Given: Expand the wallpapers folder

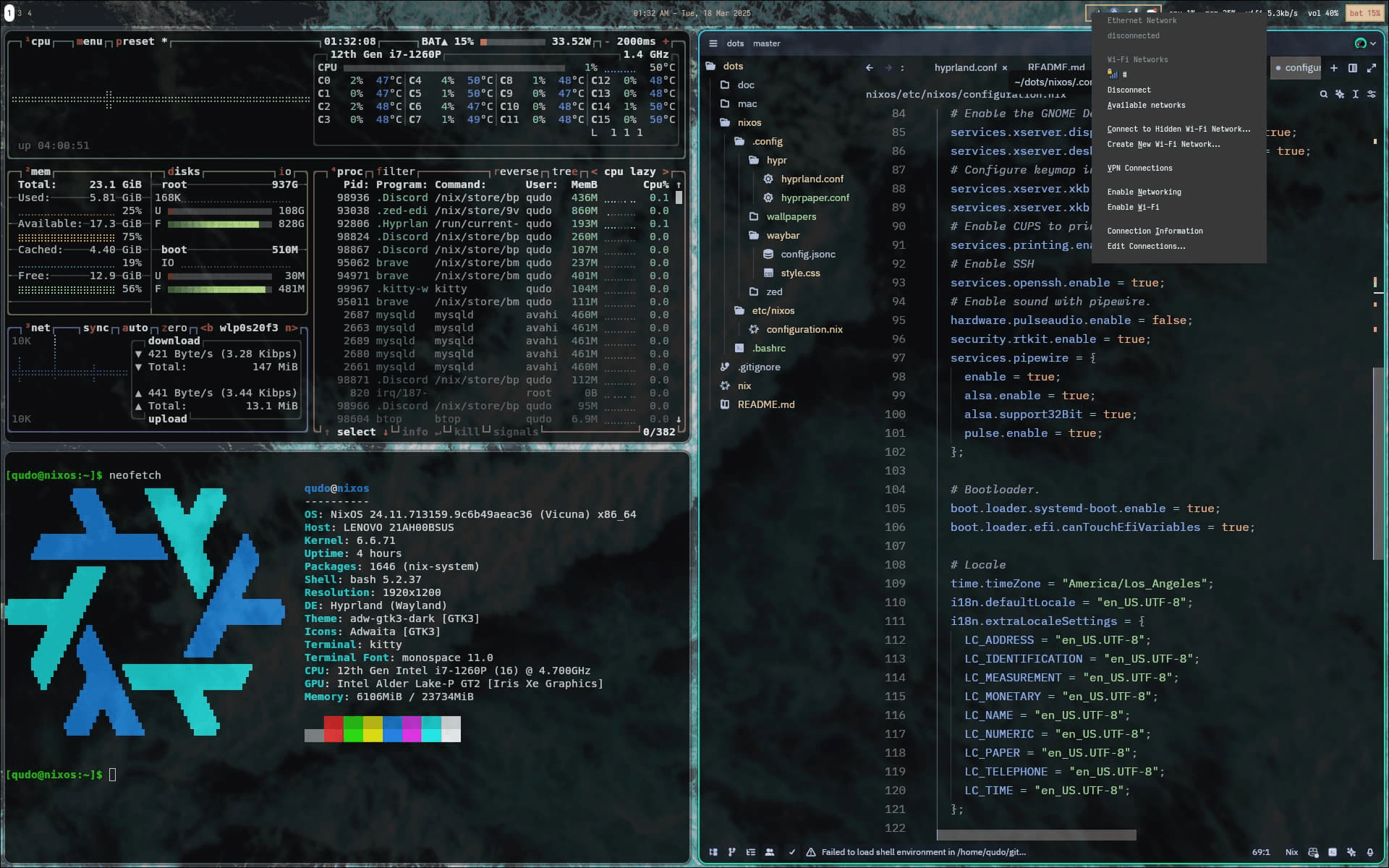Looking at the screenshot, I should [x=791, y=217].
